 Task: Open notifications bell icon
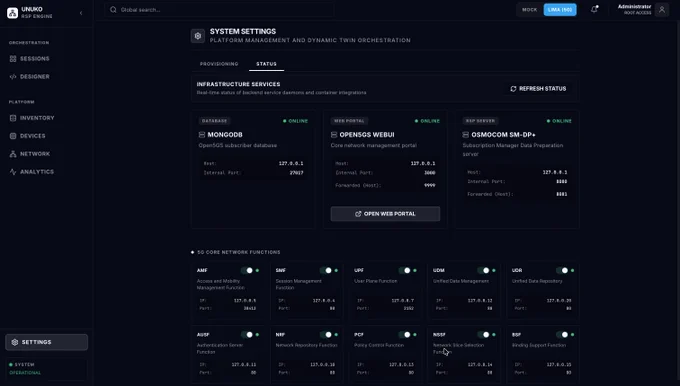pos(594,9)
